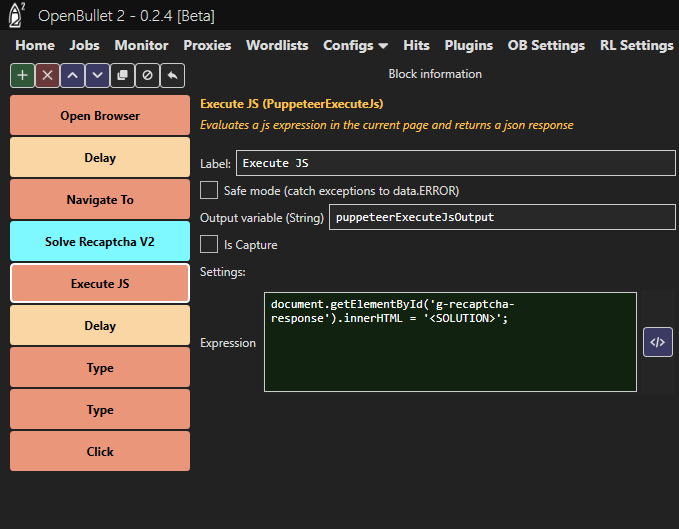Select the Solve Recaptcha V2 block

coord(100,242)
